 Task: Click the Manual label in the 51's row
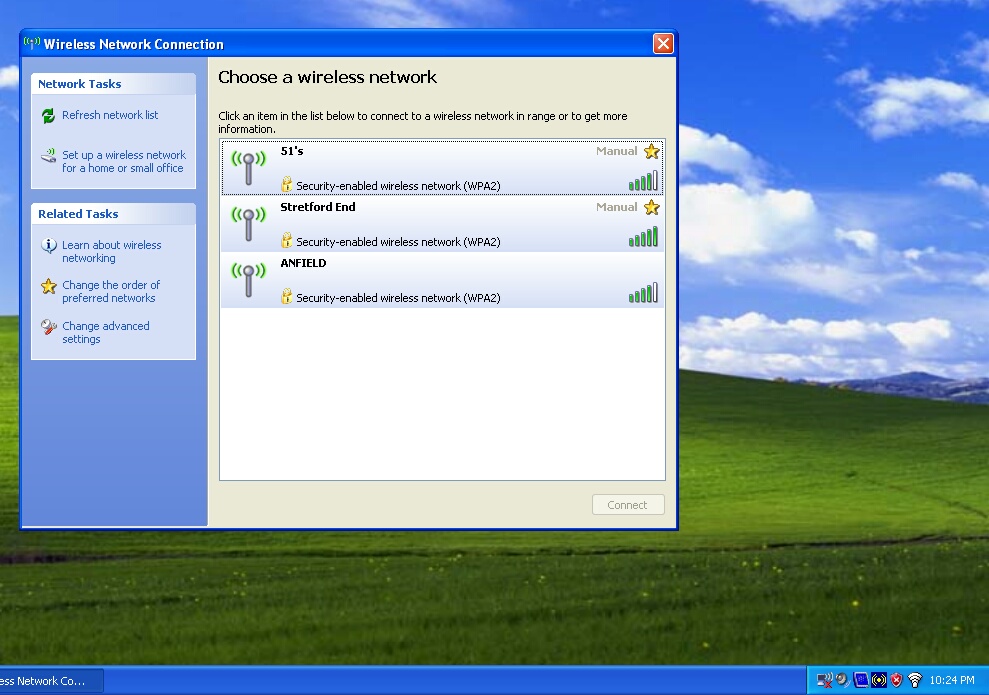[x=616, y=151]
